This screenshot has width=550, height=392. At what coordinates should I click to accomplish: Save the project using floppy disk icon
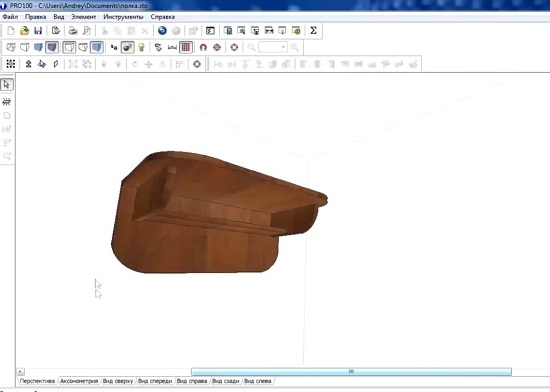[38, 31]
